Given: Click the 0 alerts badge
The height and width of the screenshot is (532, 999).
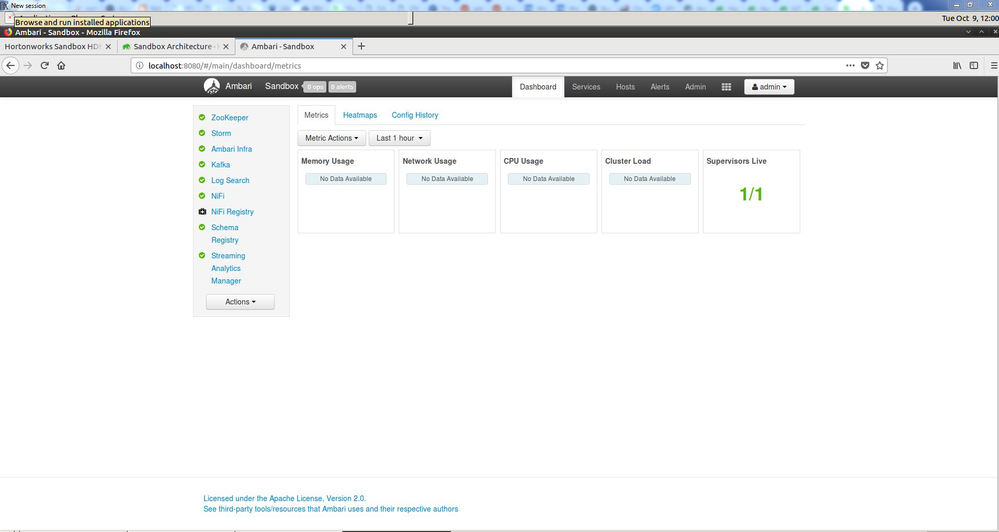Looking at the screenshot, I should click(342, 87).
